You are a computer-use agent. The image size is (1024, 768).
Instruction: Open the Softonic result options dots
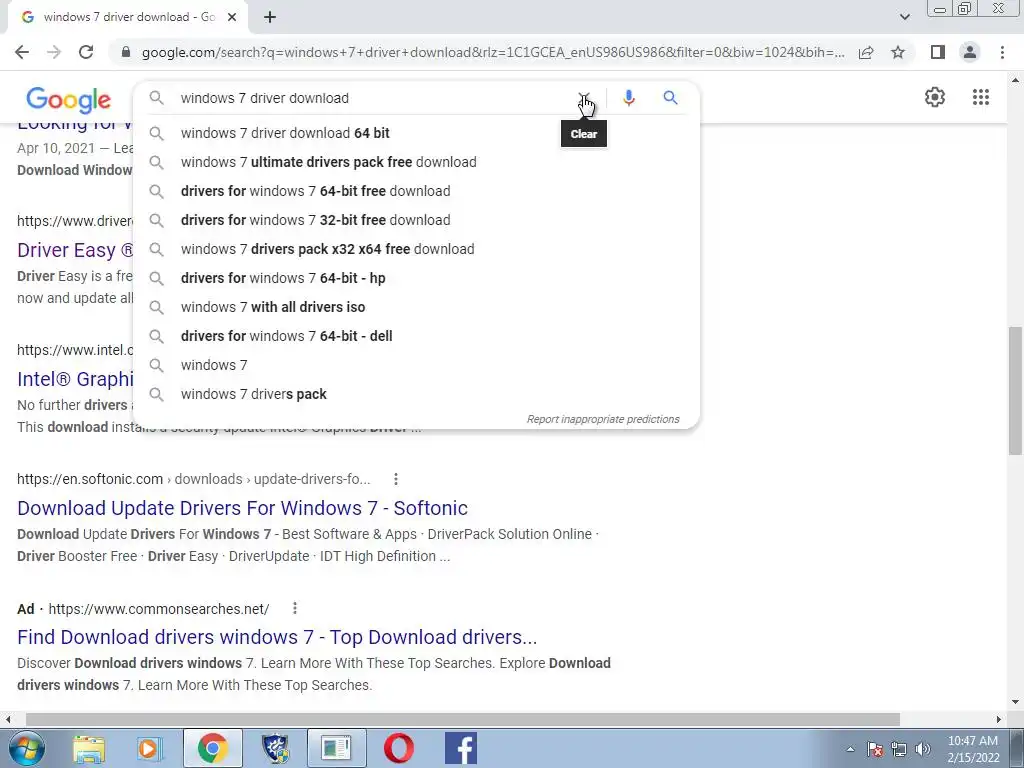tap(396, 479)
